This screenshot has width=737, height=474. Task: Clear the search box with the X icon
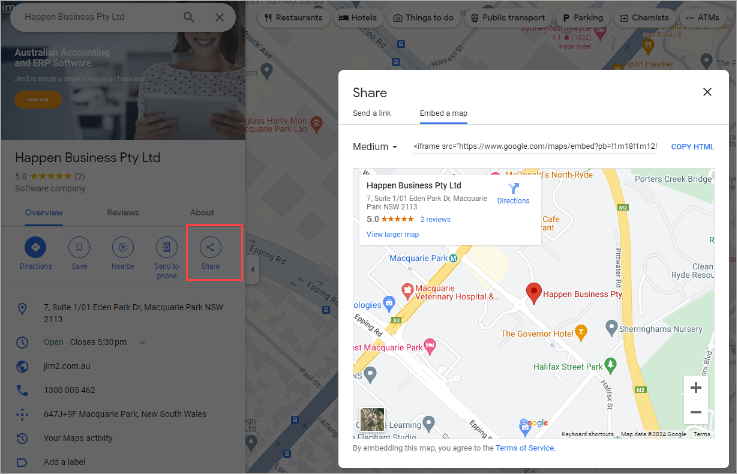tap(220, 17)
